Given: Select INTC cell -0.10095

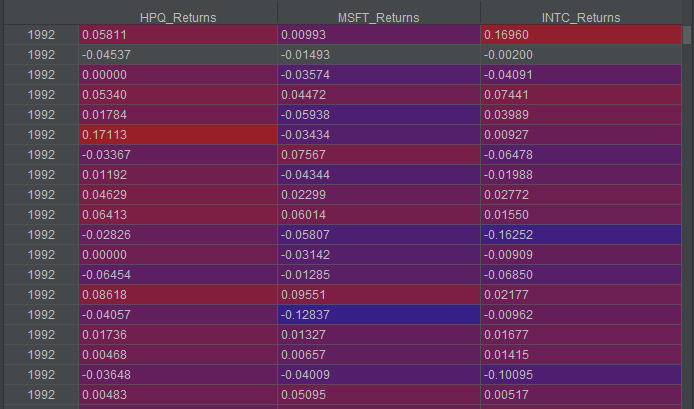Looking at the screenshot, I should 581,375.
